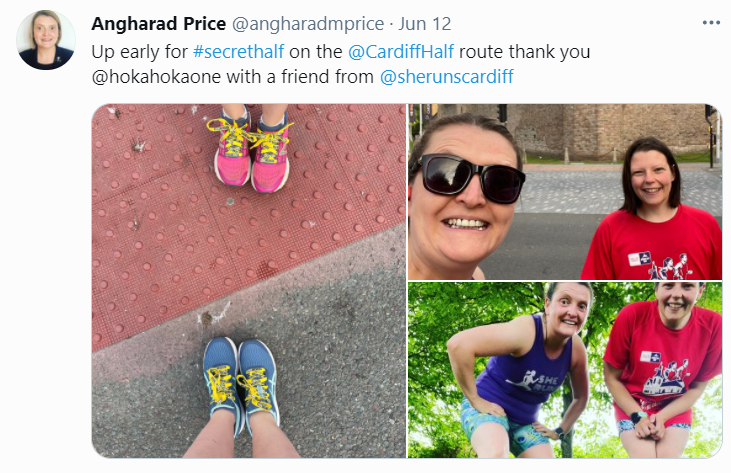
Task: Open the Jun 12 tweet timestamp
Action: pyautogui.click(x=425, y=24)
